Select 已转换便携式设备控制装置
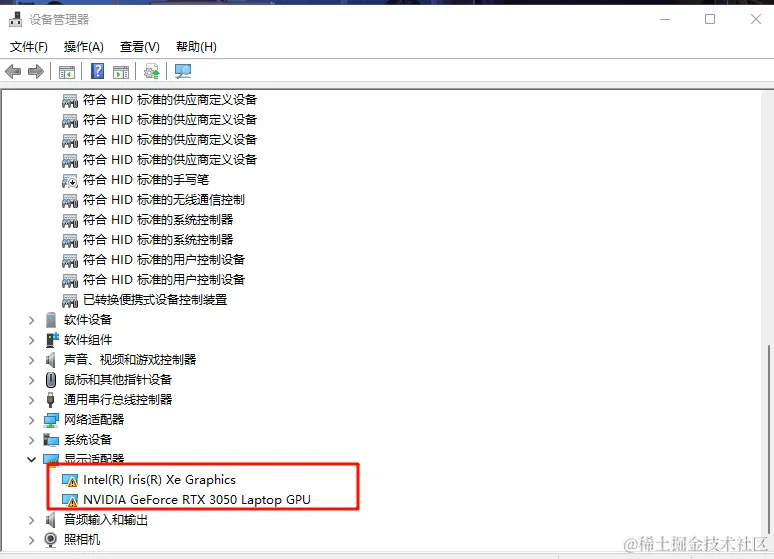The image size is (774, 559). 155,300
